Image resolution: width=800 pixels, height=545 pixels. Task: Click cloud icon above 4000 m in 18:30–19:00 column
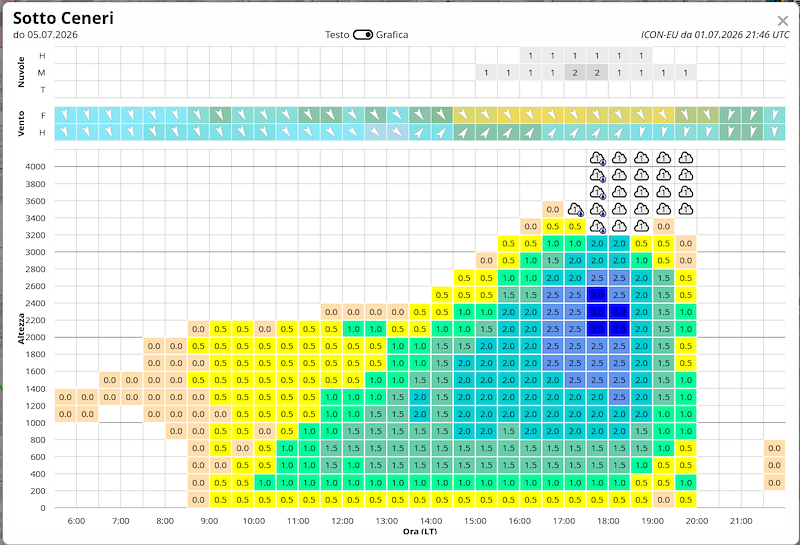pyautogui.click(x=641, y=158)
